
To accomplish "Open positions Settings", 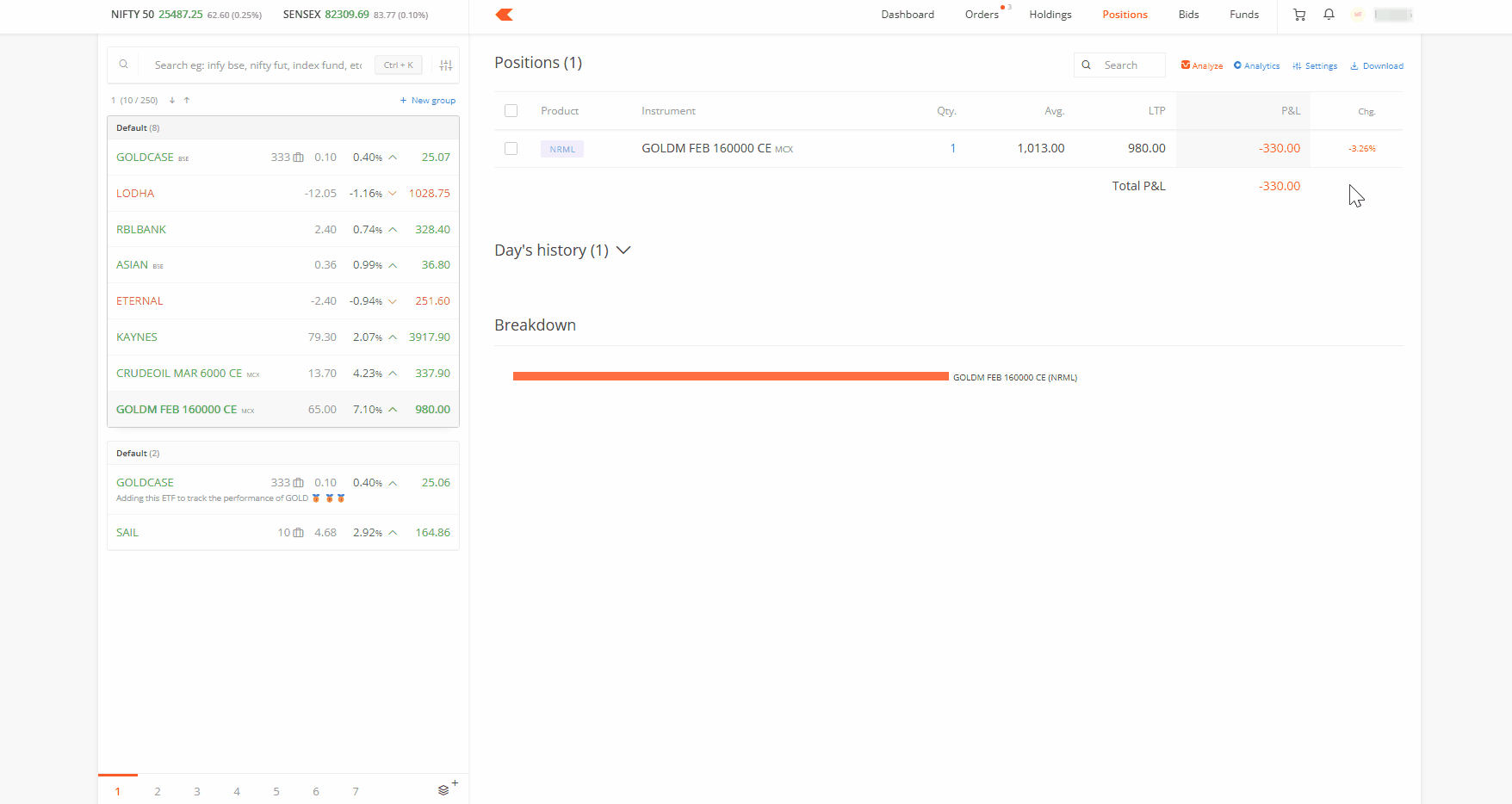I will [1315, 65].
